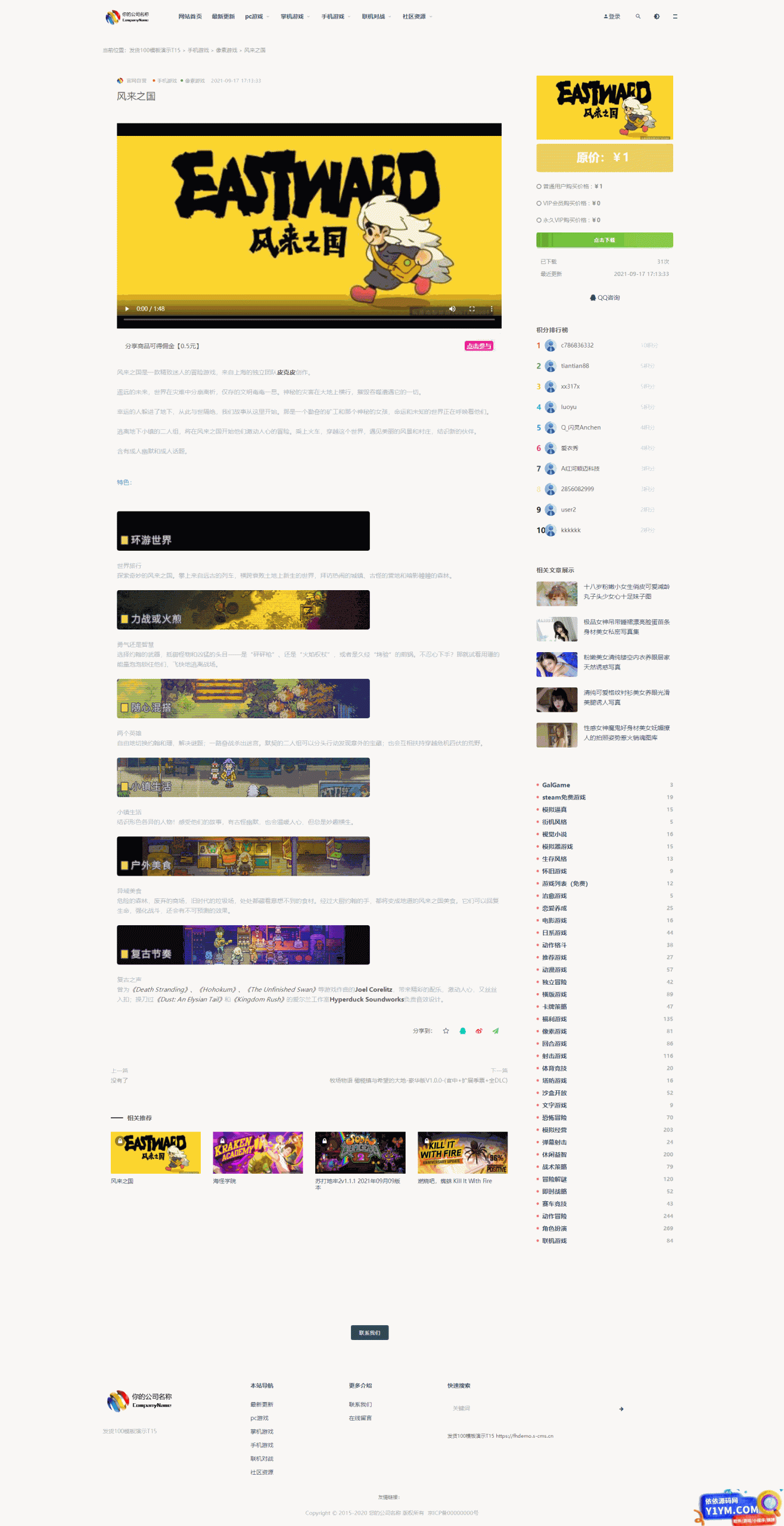Click the avatar of user c786836332
The image size is (784, 1526).
coord(550,346)
